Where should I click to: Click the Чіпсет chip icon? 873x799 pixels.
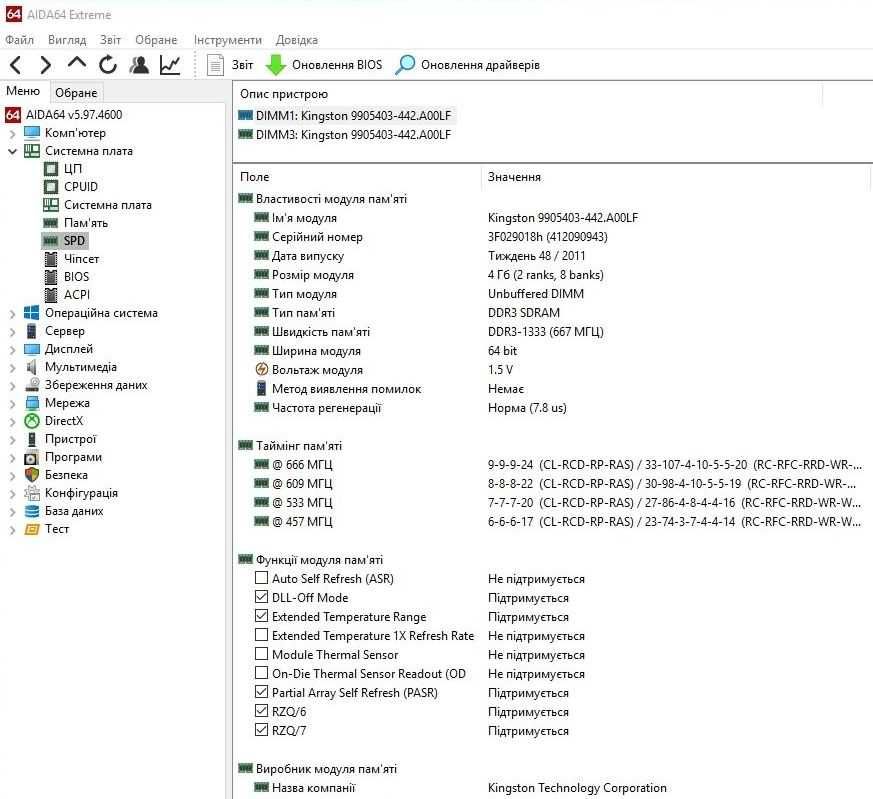[x=51, y=259]
